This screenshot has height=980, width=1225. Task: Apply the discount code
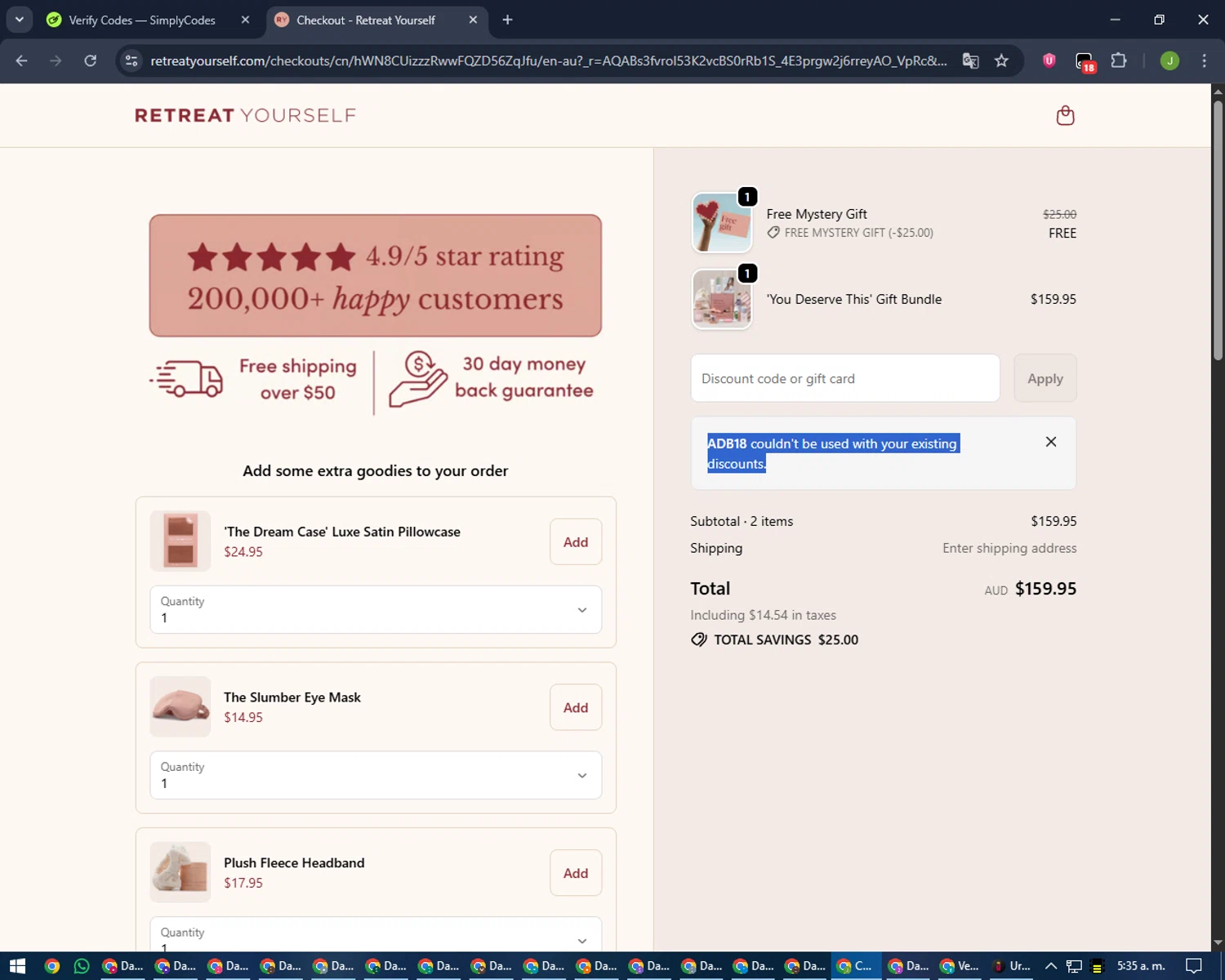pyautogui.click(x=1045, y=378)
